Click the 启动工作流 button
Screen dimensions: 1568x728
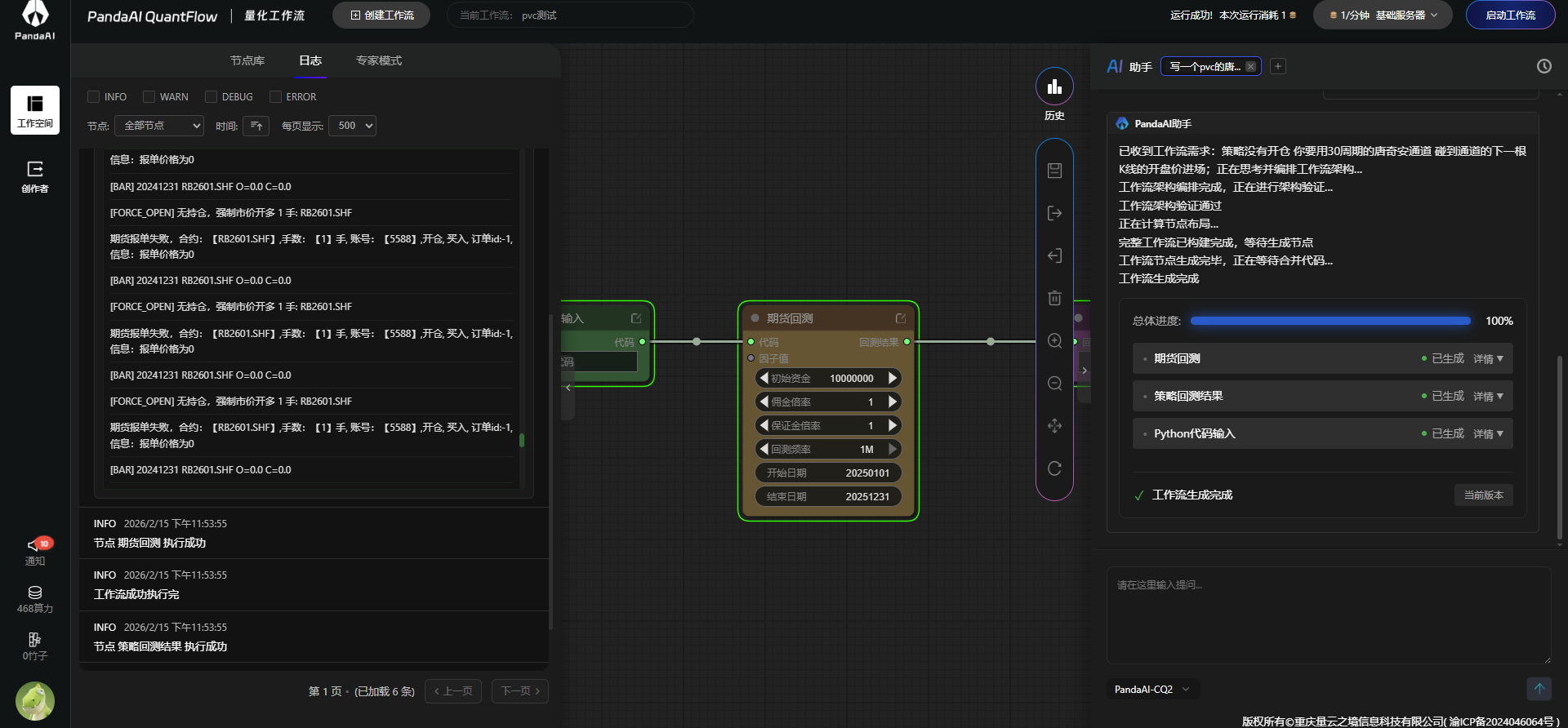pyautogui.click(x=1510, y=15)
